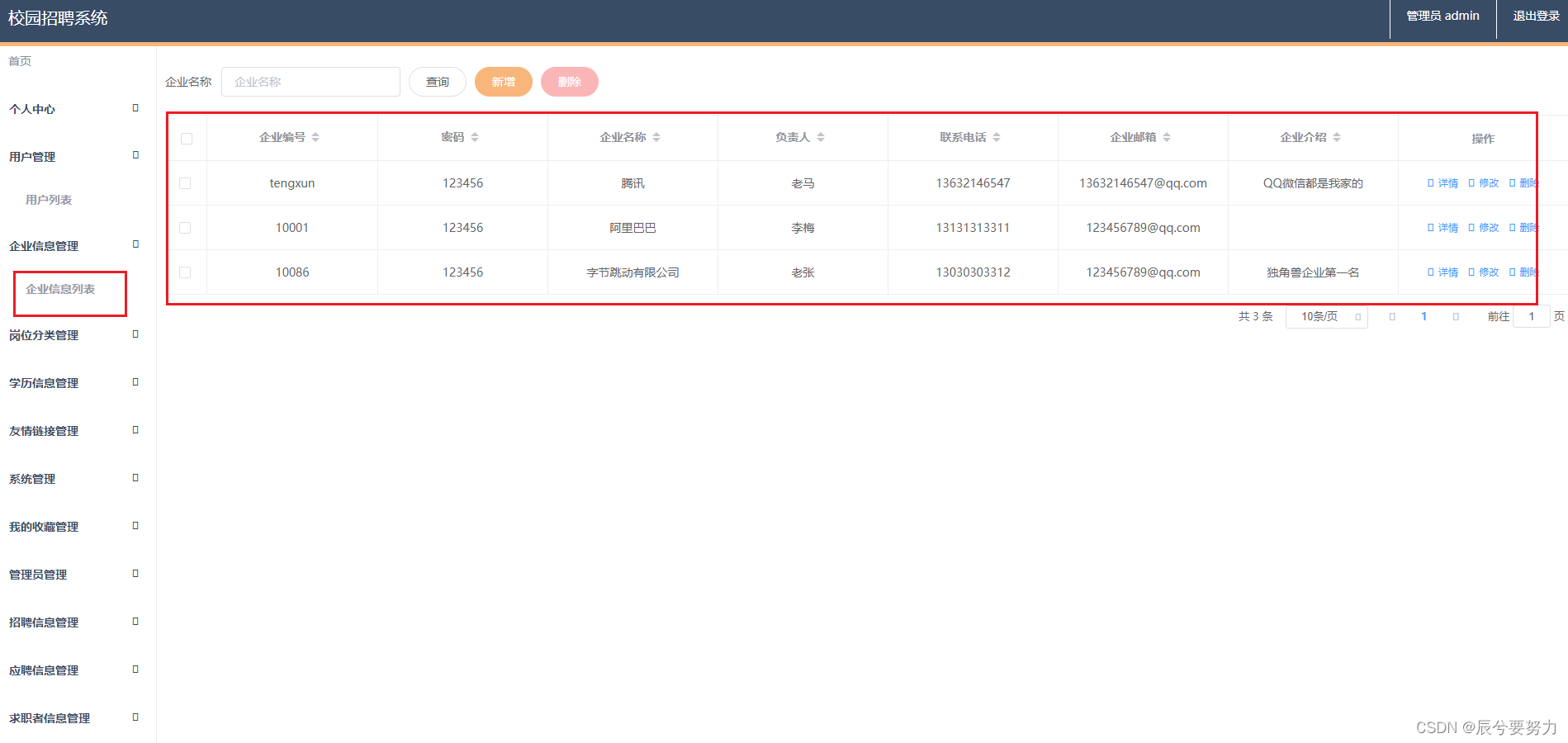Sort 企业介绍 column via caret icon
The height and width of the screenshot is (743, 1568).
(1337, 137)
